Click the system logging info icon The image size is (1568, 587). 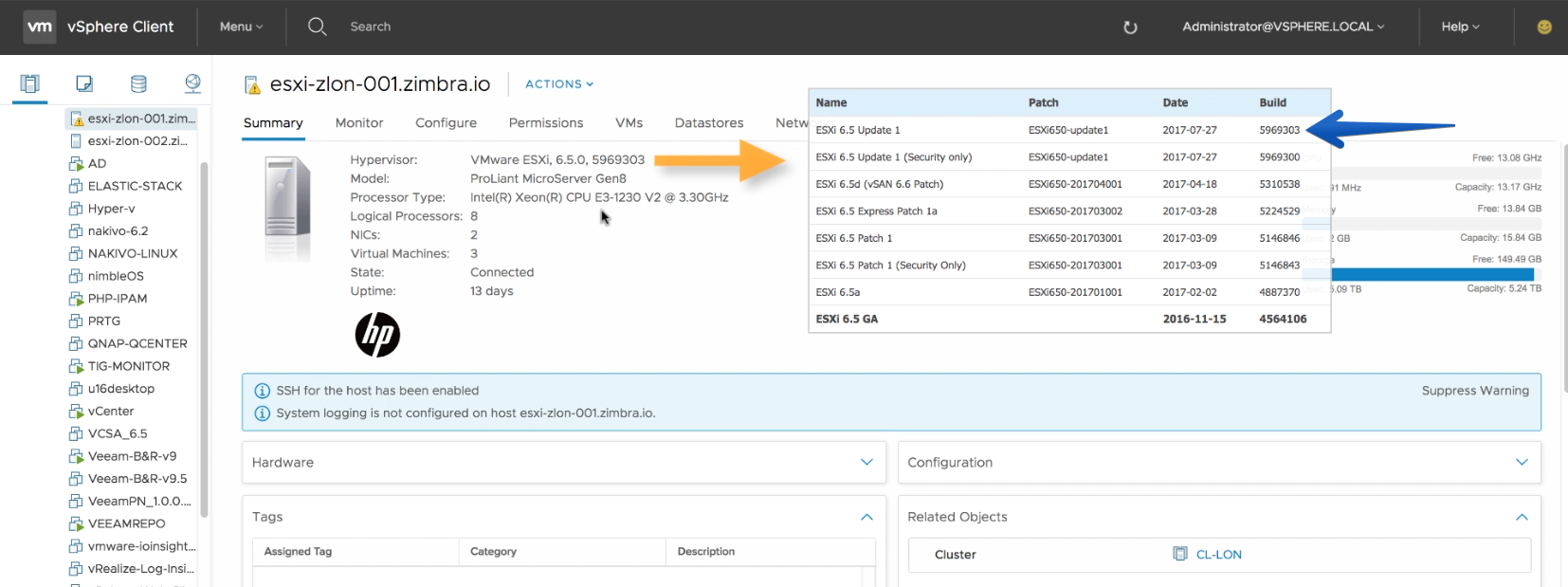coord(263,413)
